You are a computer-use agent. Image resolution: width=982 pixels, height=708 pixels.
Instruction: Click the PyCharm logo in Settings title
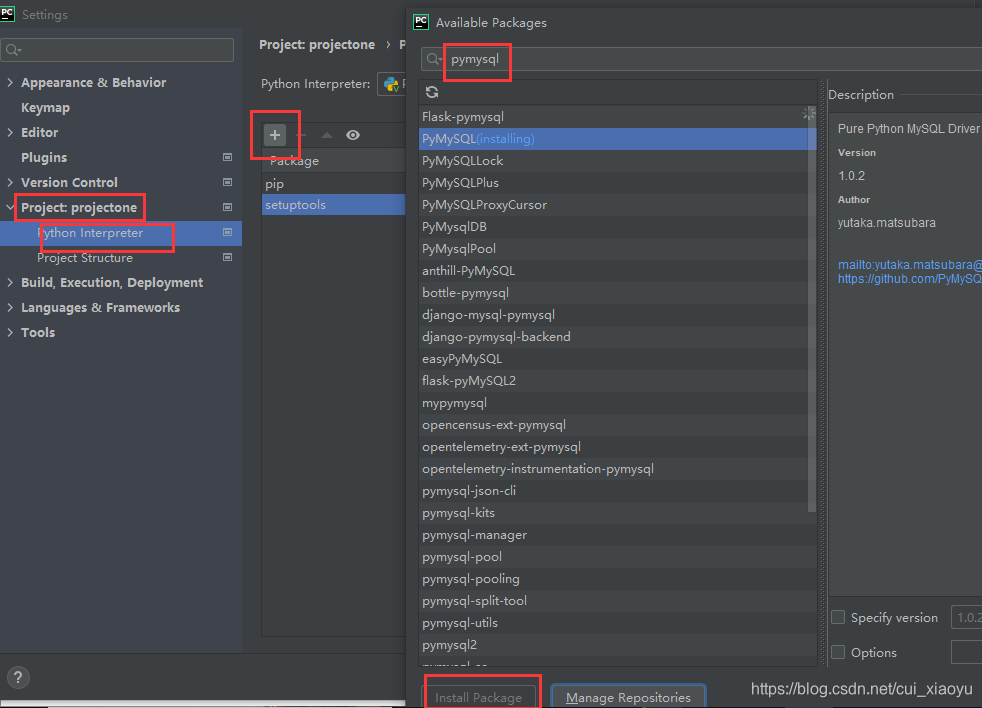pos(7,14)
